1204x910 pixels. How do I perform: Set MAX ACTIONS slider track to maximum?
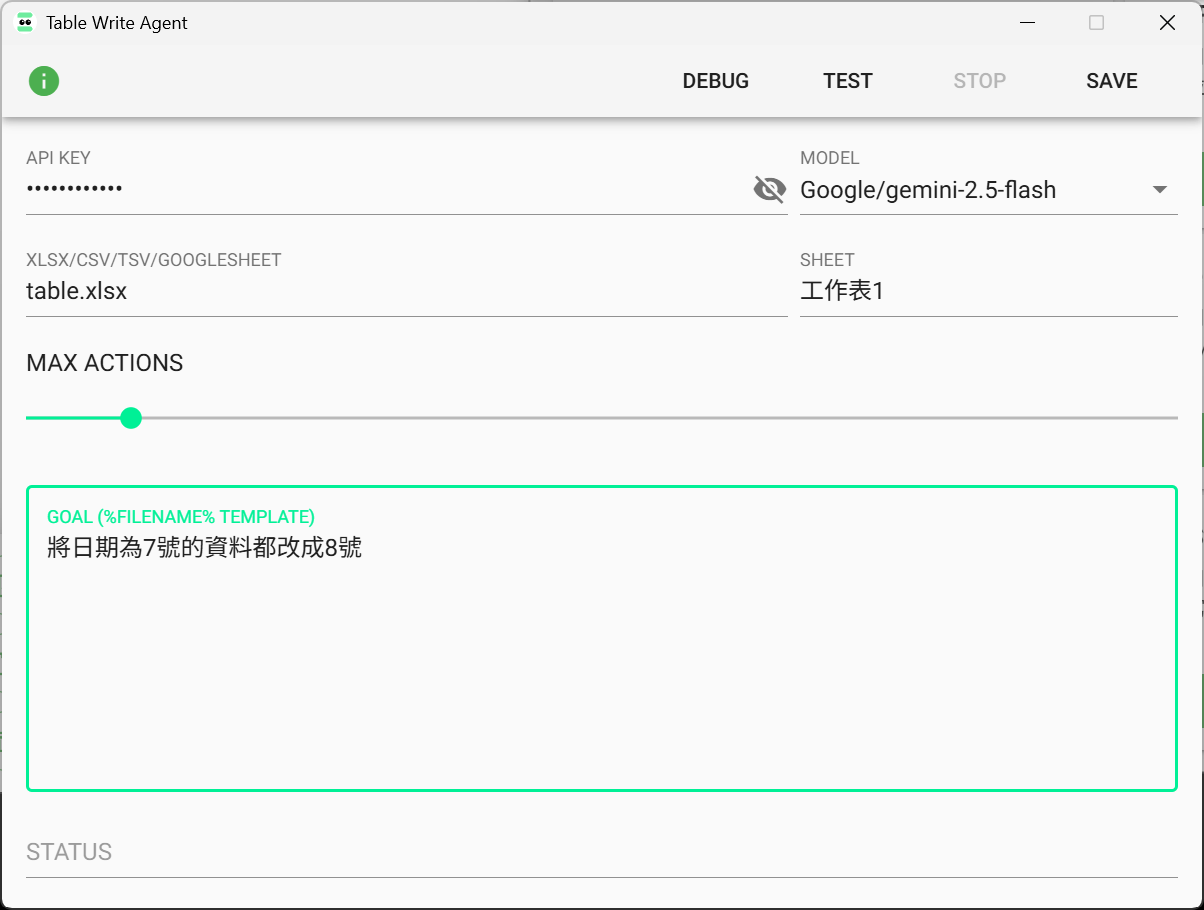point(1175,418)
